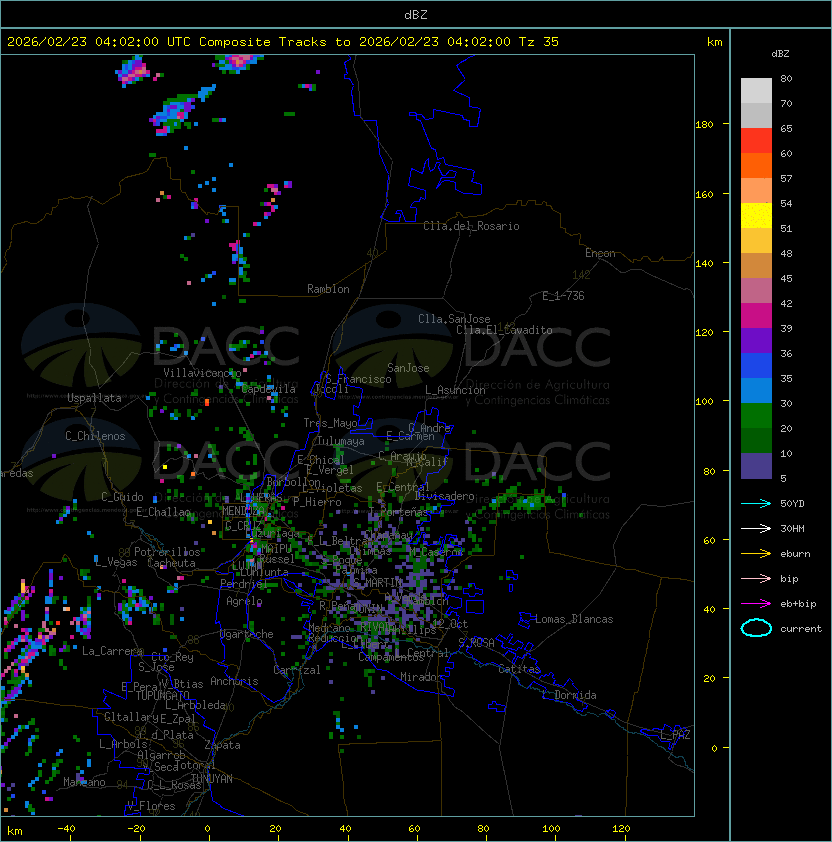Click the La_Carrera map label
832x842 pixels.
[112, 651]
